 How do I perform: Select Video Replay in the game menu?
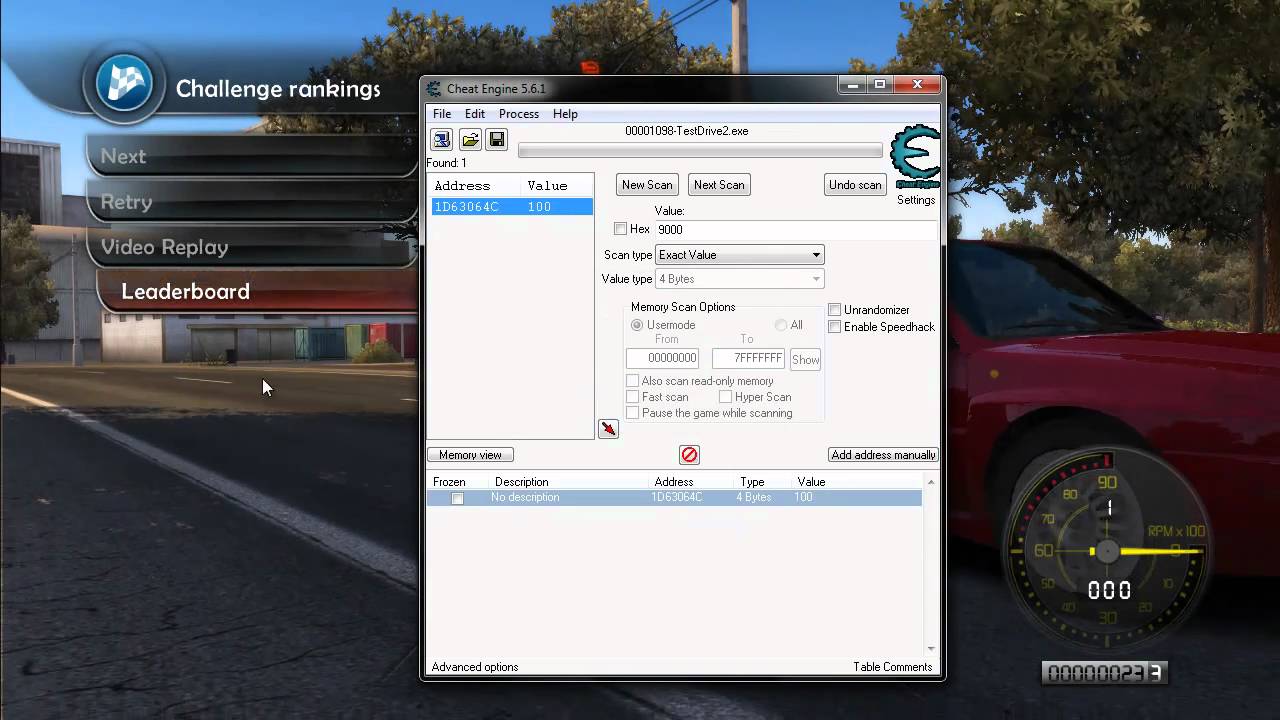[250, 247]
